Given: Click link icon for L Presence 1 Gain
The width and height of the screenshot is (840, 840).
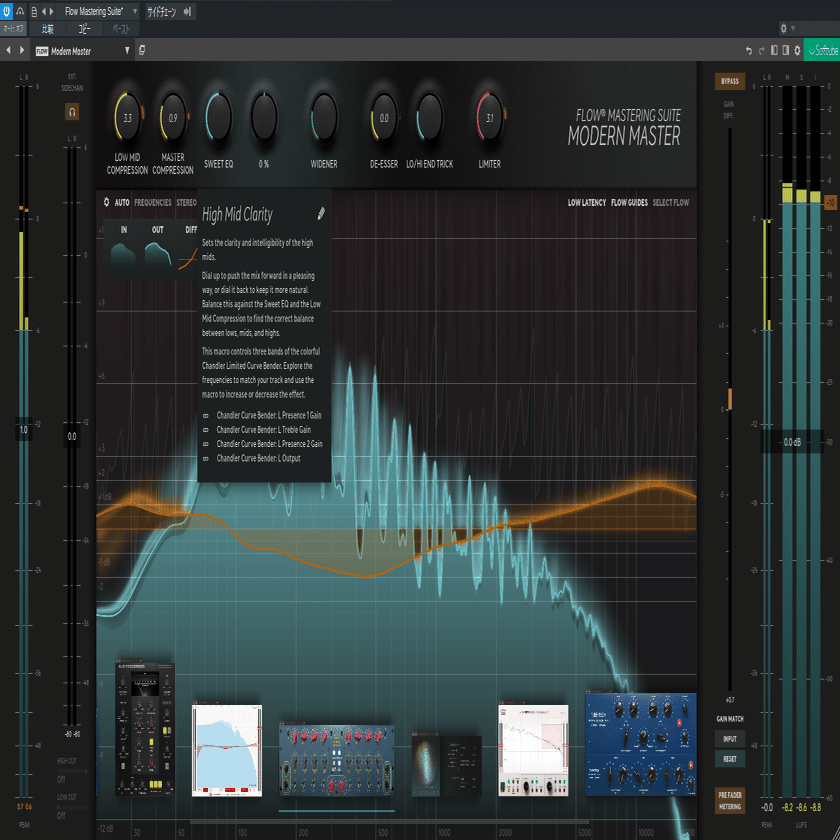Looking at the screenshot, I should (206, 415).
